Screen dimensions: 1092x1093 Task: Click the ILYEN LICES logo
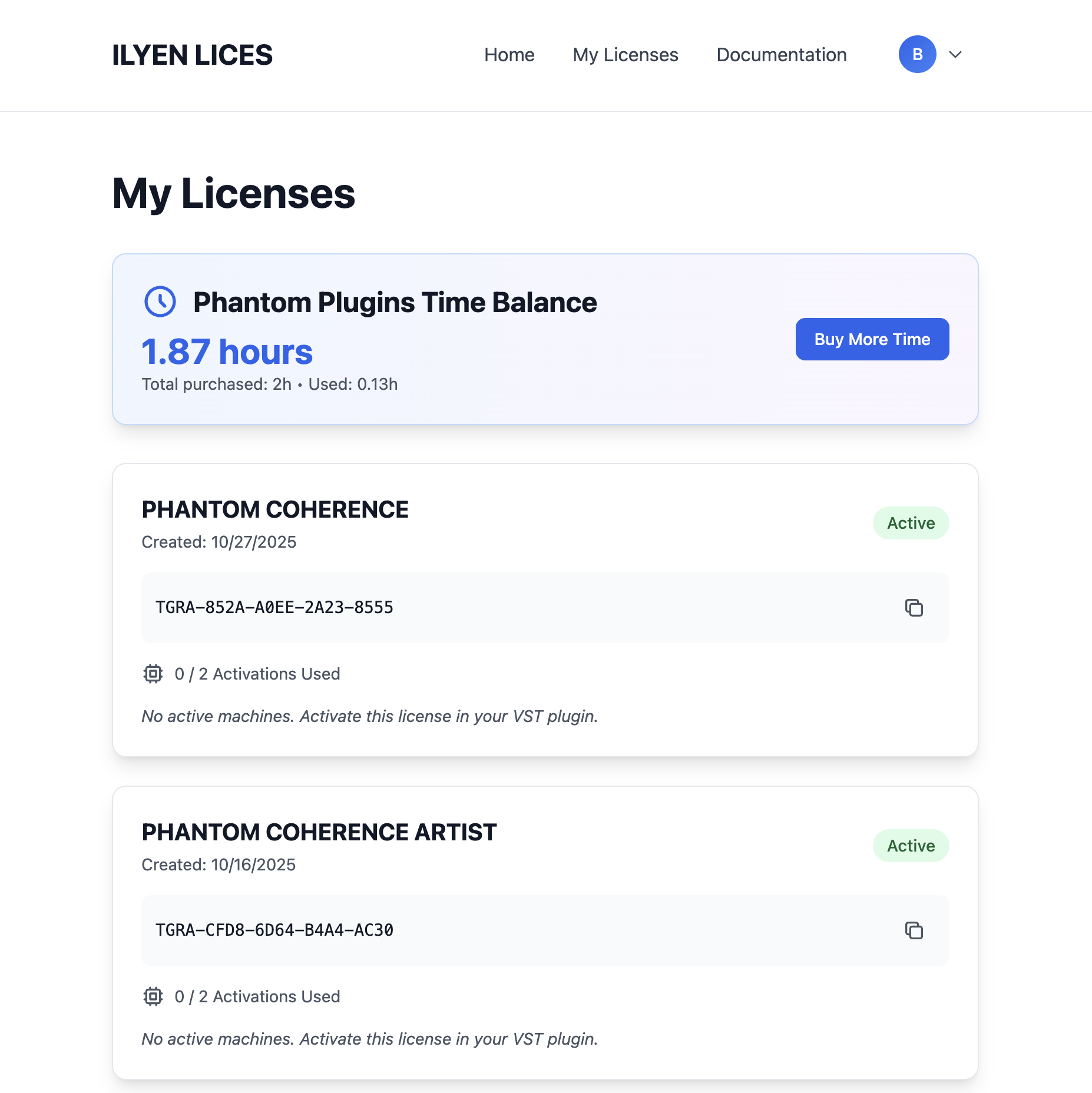(193, 54)
